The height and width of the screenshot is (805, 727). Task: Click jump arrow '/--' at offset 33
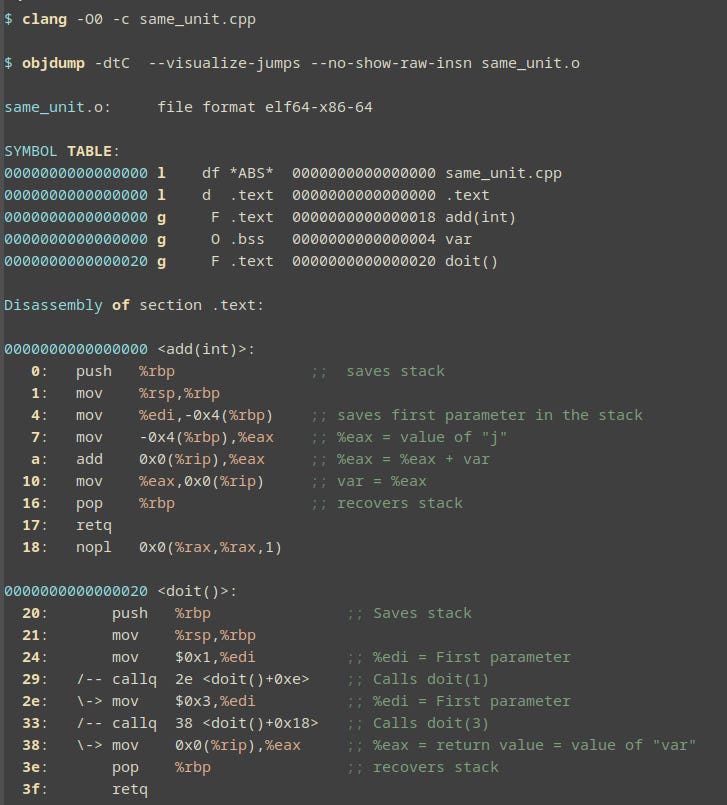coord(89,723)
